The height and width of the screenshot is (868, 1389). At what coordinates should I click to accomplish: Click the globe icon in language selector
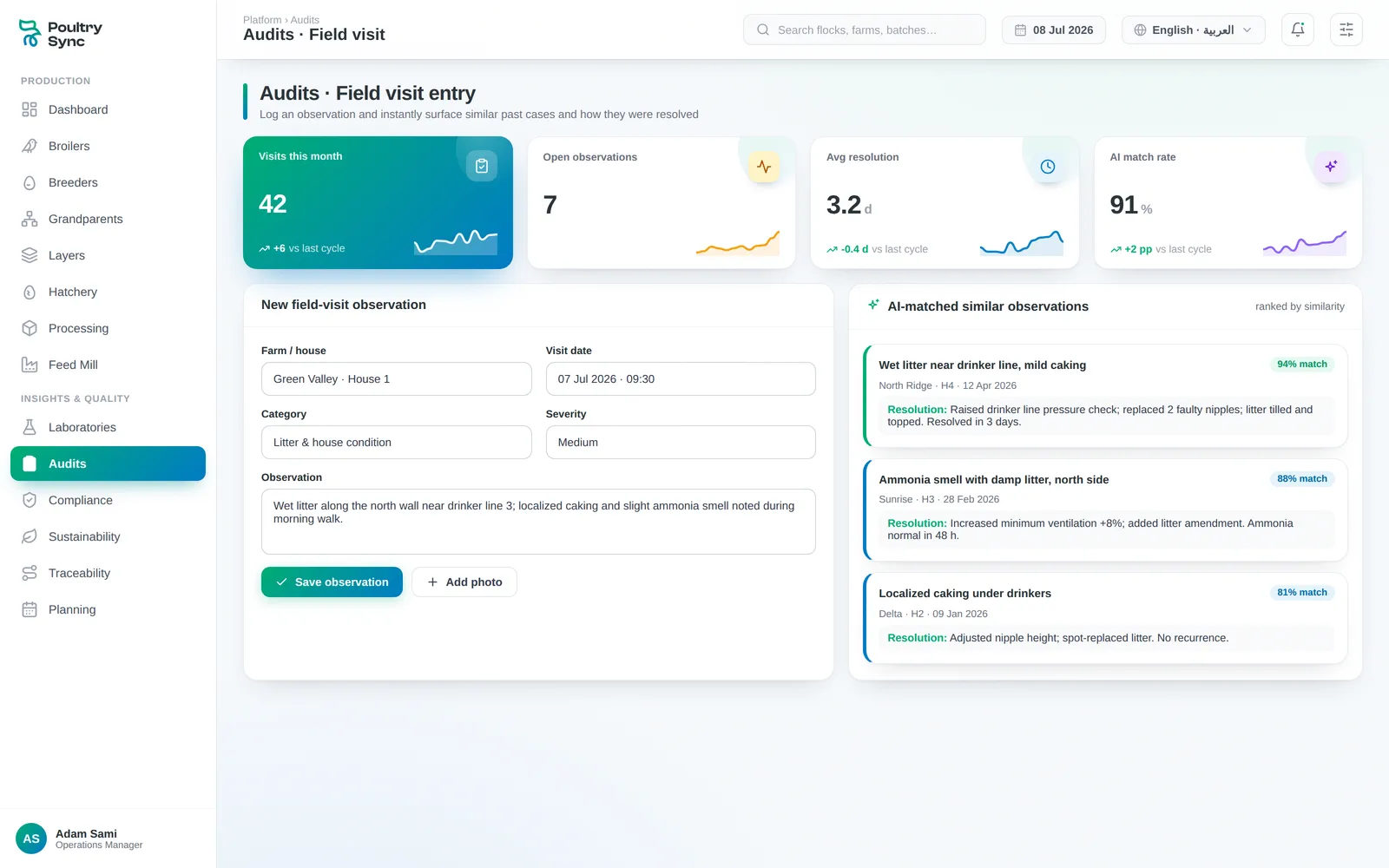click(x=1141, y=30)
